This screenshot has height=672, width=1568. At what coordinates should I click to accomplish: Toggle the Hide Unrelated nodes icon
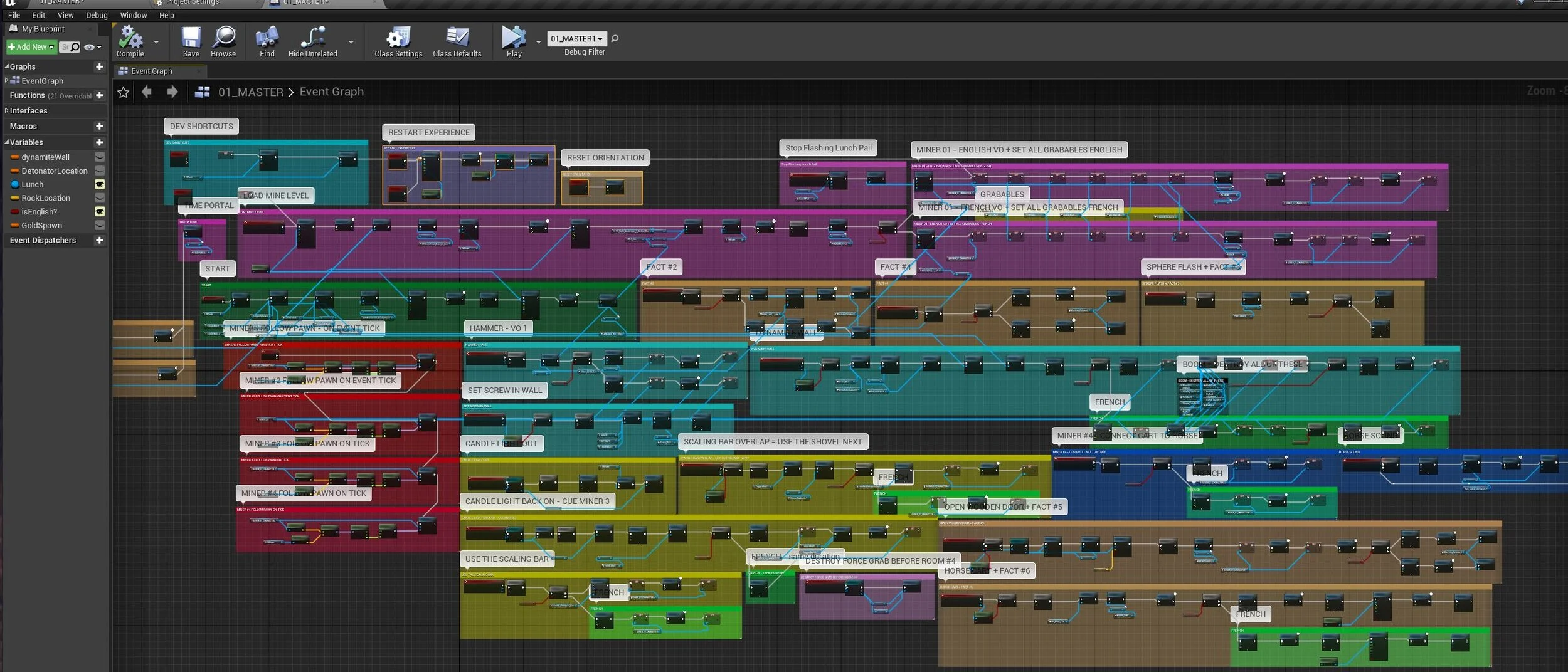312,37
